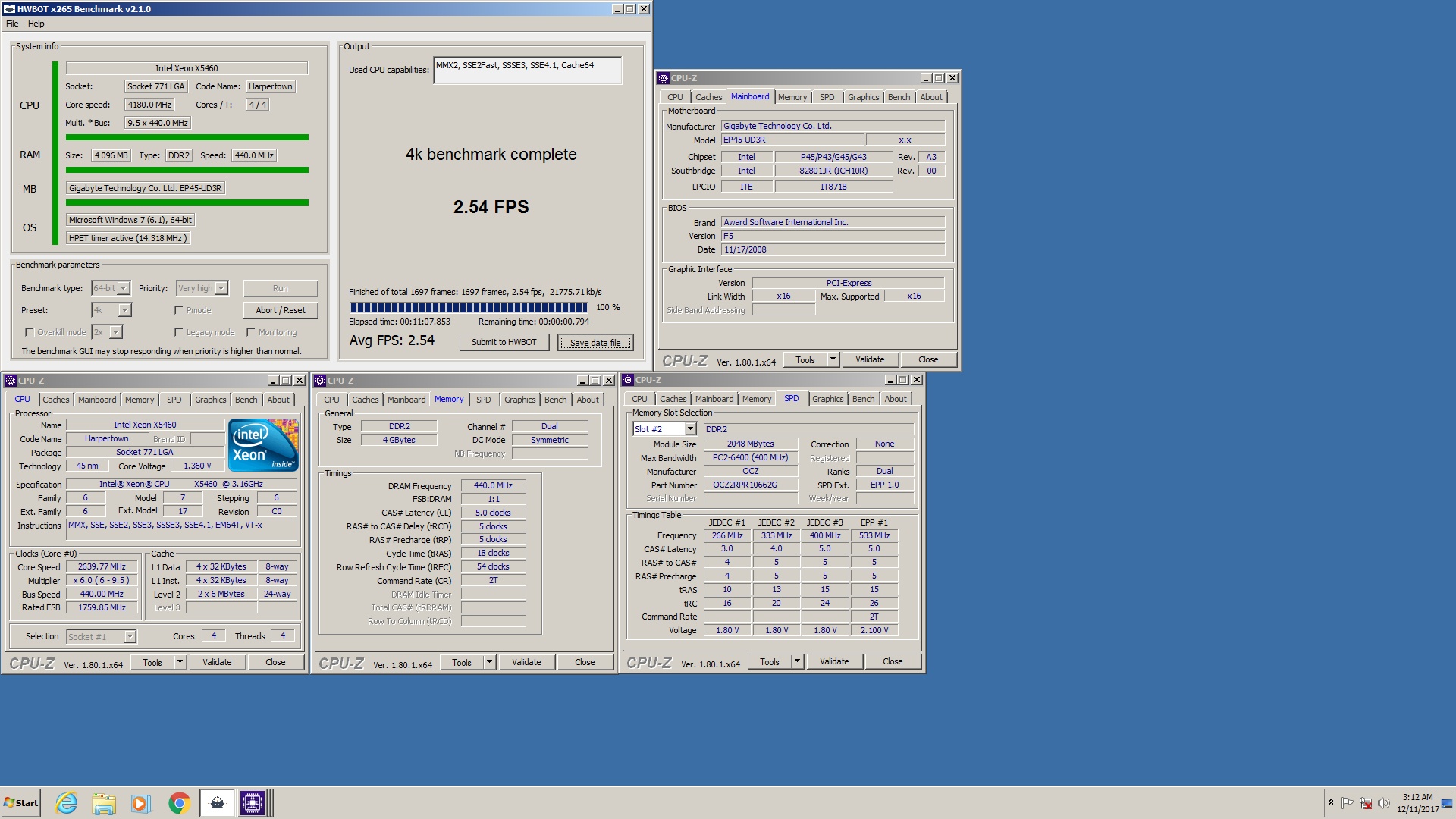This screenshot has height=819, width=1456.
Task: Click the DRAM Frequency 440.0 MHz value
Action: pos(493,486)
